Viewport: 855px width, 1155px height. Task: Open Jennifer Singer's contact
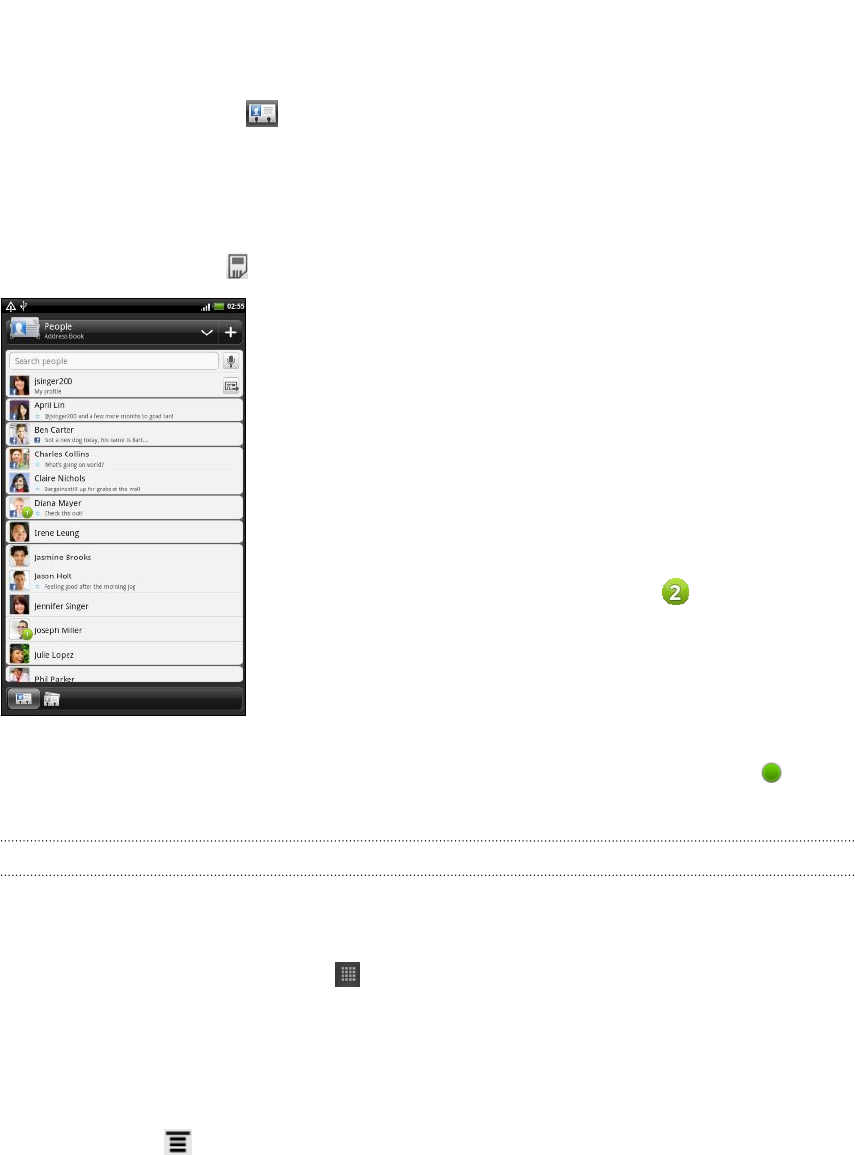tap(124, 605)
